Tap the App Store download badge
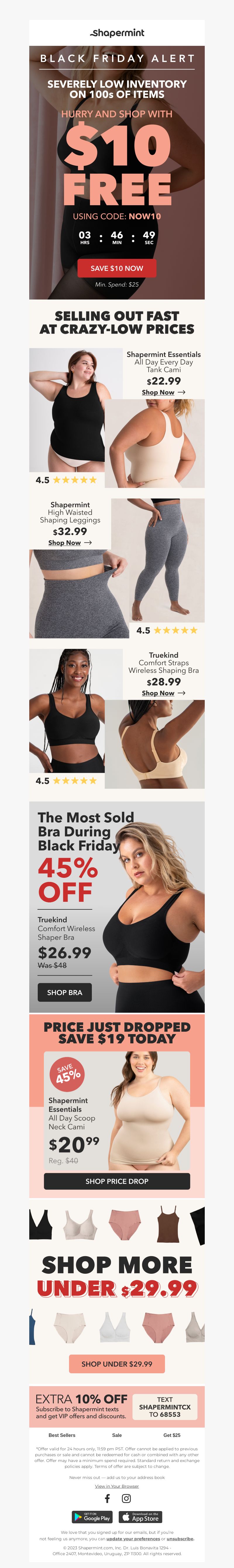Screen dimensions: 234x1568 pos(140,1517)
